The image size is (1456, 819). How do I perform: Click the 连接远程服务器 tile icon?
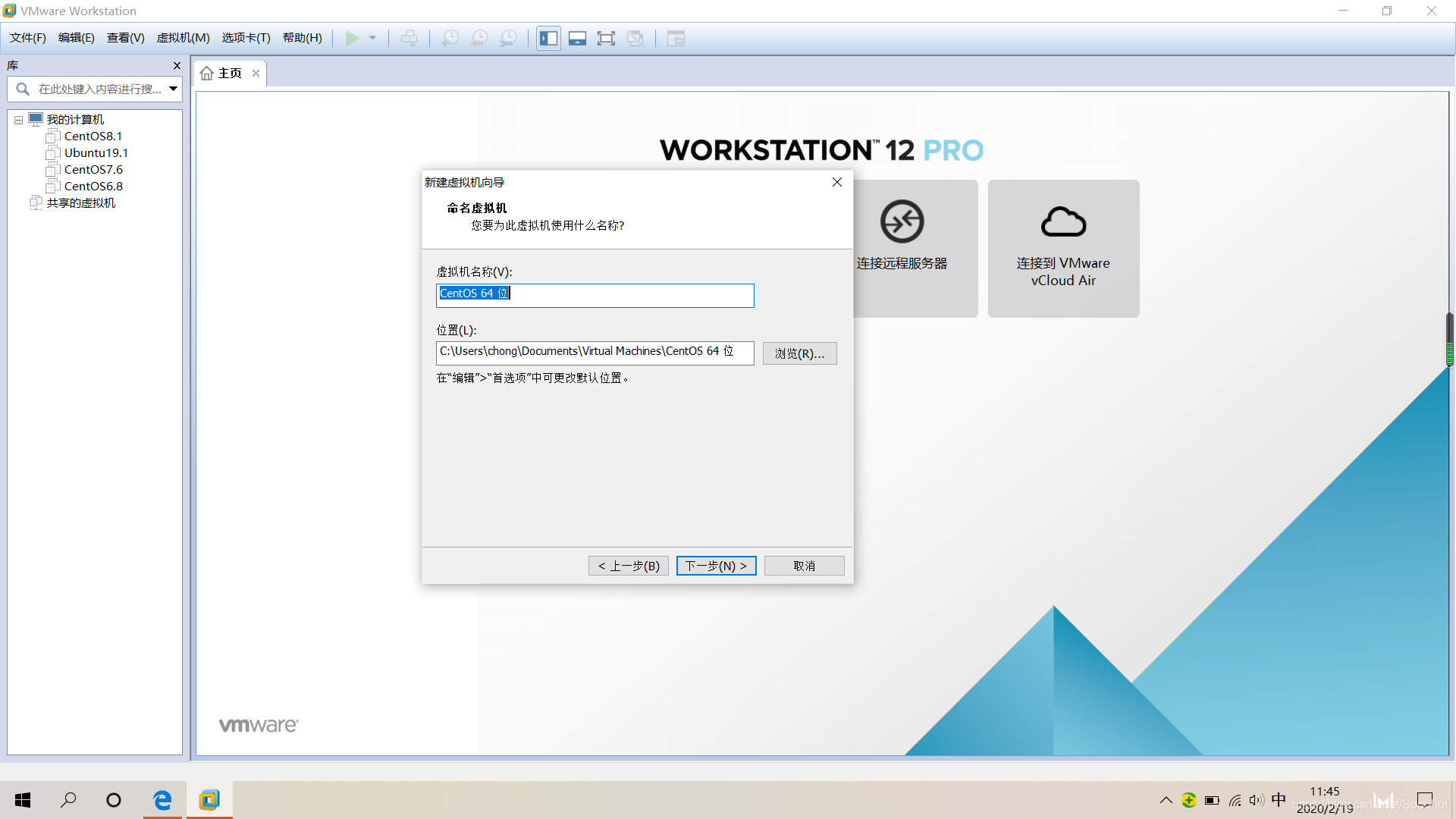(x=902, y=221)
